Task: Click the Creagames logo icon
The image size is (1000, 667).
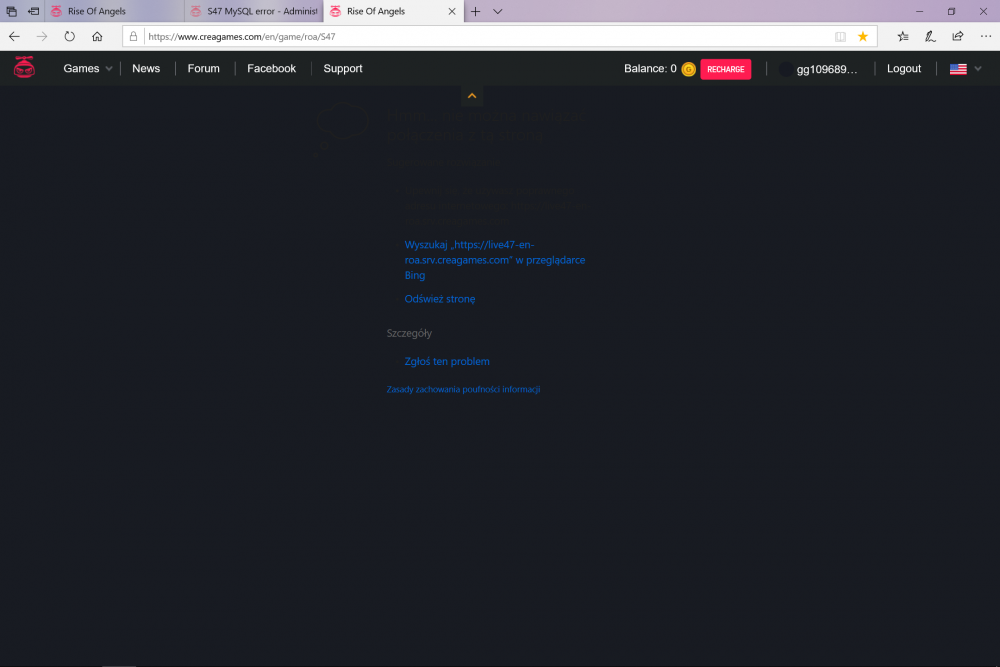Action: (x=23, y=68)
